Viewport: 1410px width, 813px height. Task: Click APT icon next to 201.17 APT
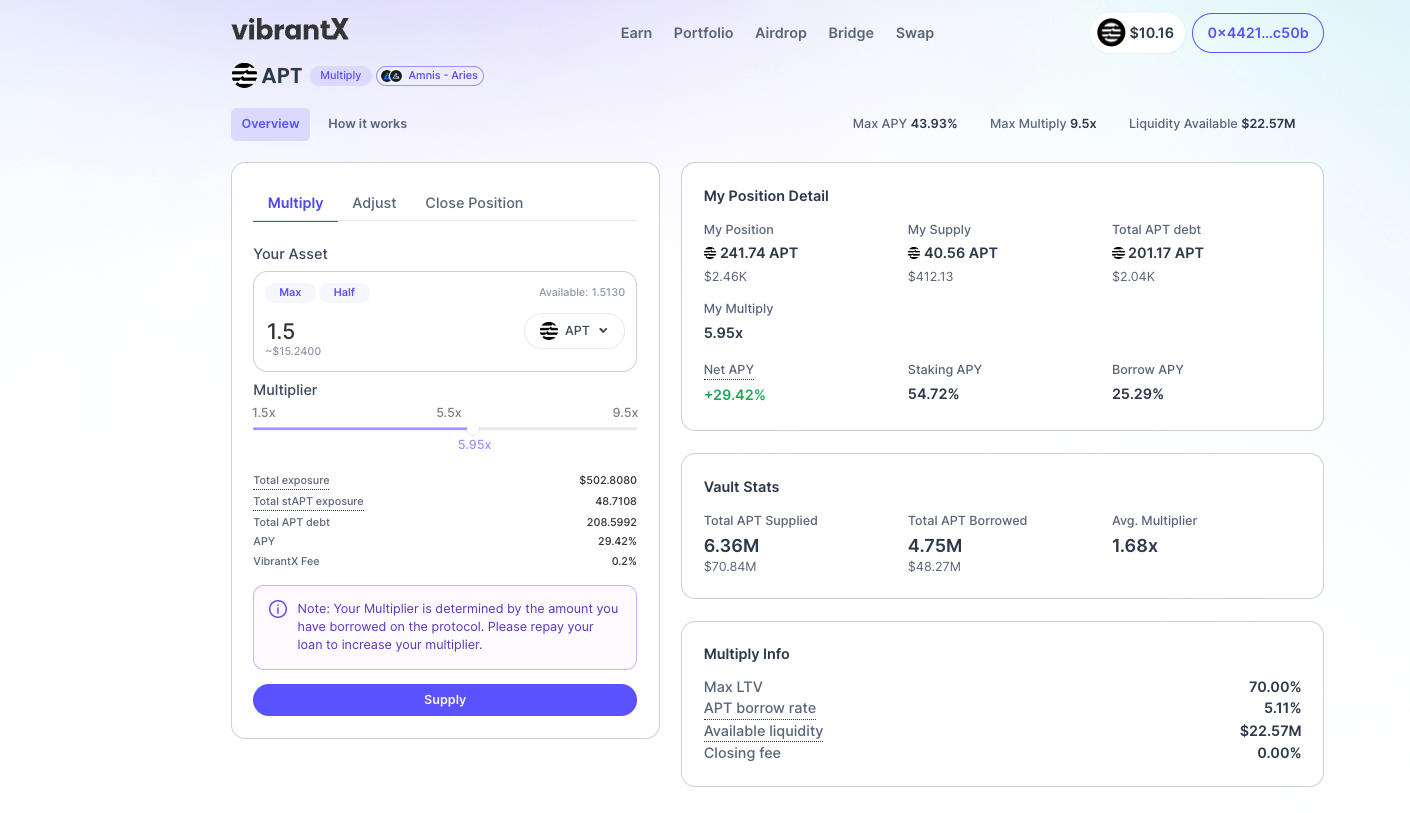(1118, 253)
